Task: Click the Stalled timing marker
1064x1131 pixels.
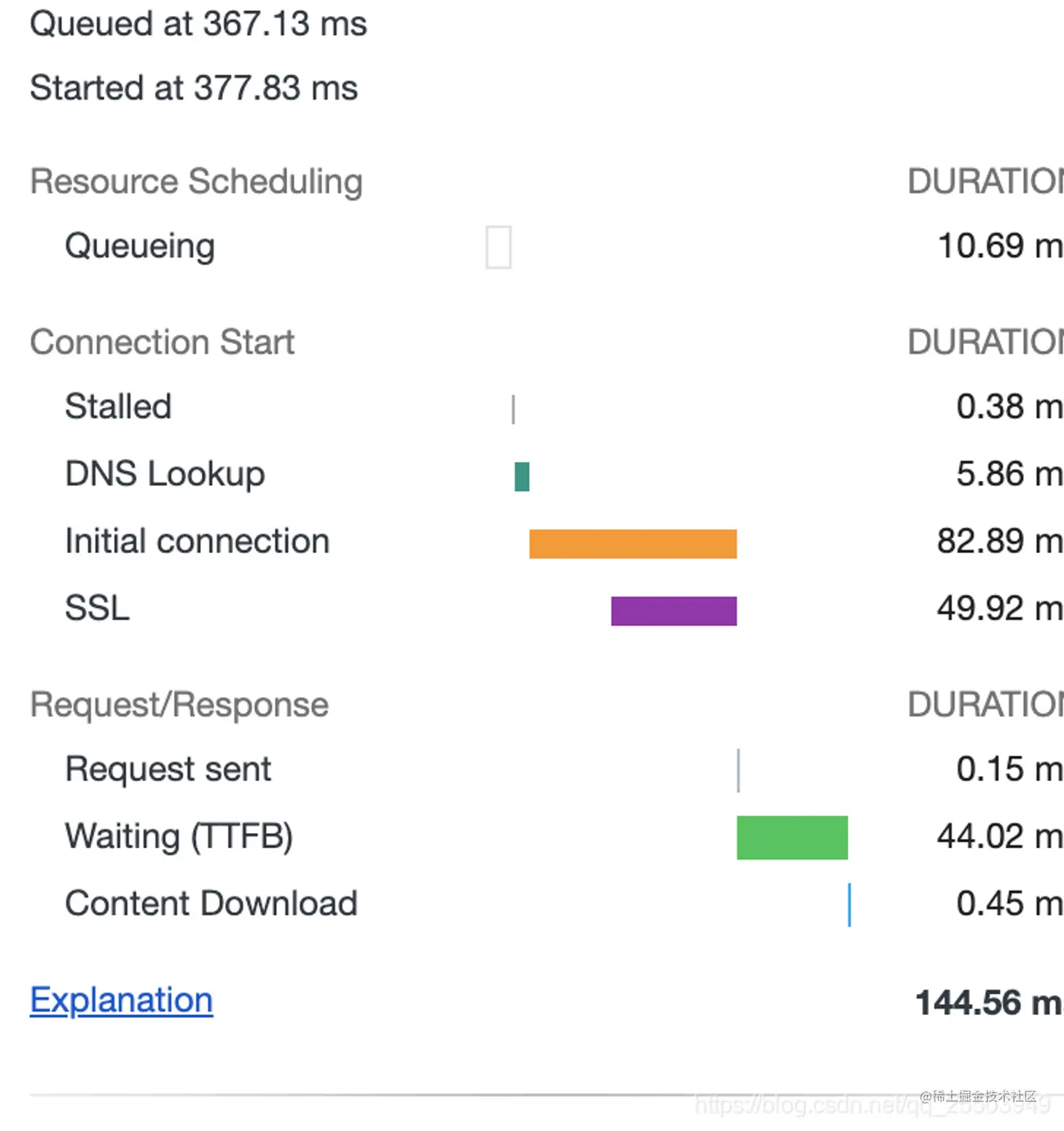Action: click(514, 409)
